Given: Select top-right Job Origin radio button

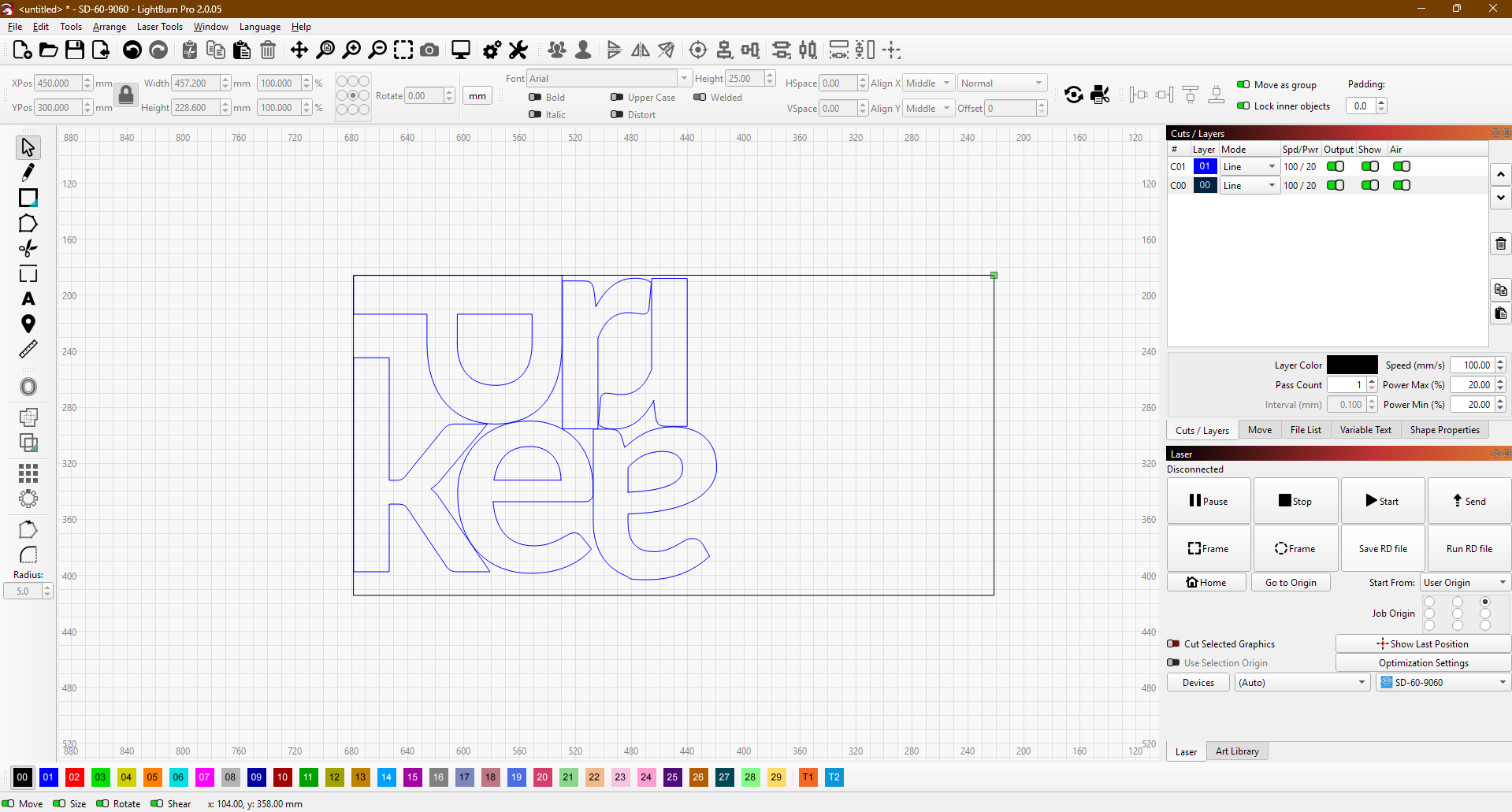Looking at the screenshot, I should (x=1485, y=602).
